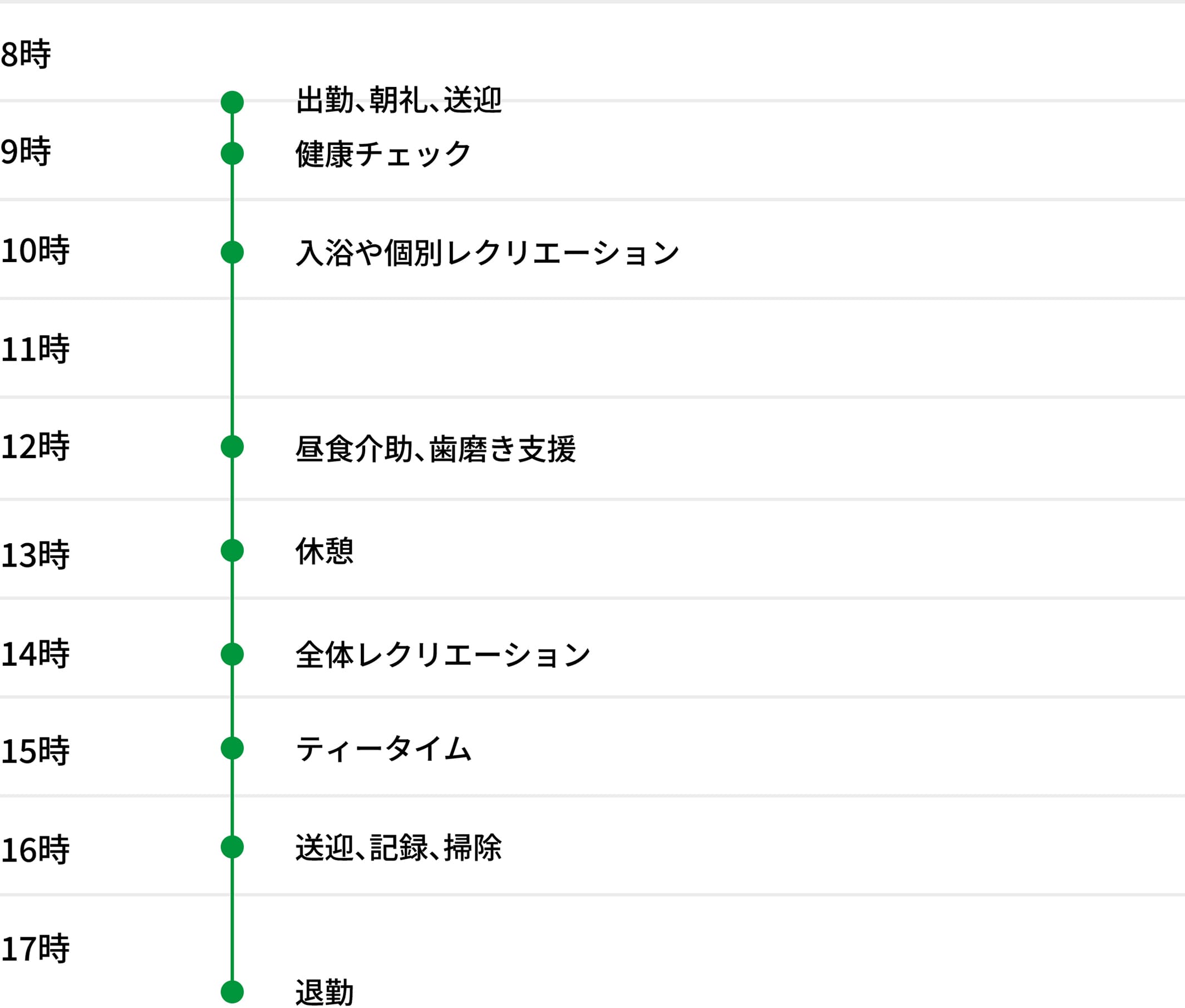Screen dimensions: 1185x1008
Task: Select the 11時 time label
Action: click(35, 348)
